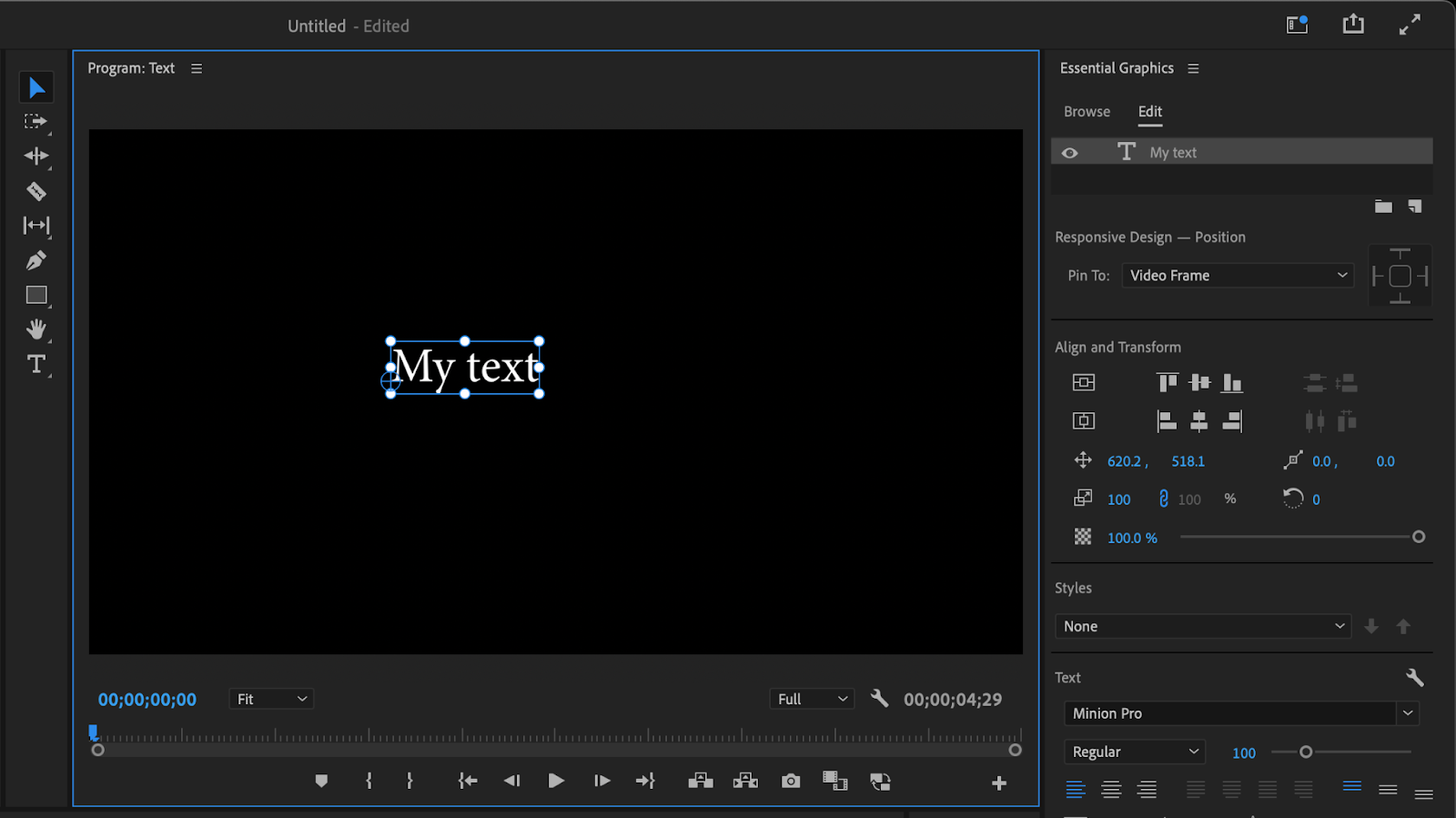The image size is (1456, 818).
Task: Toggle left align text
Action: (x=1076, y=790)
